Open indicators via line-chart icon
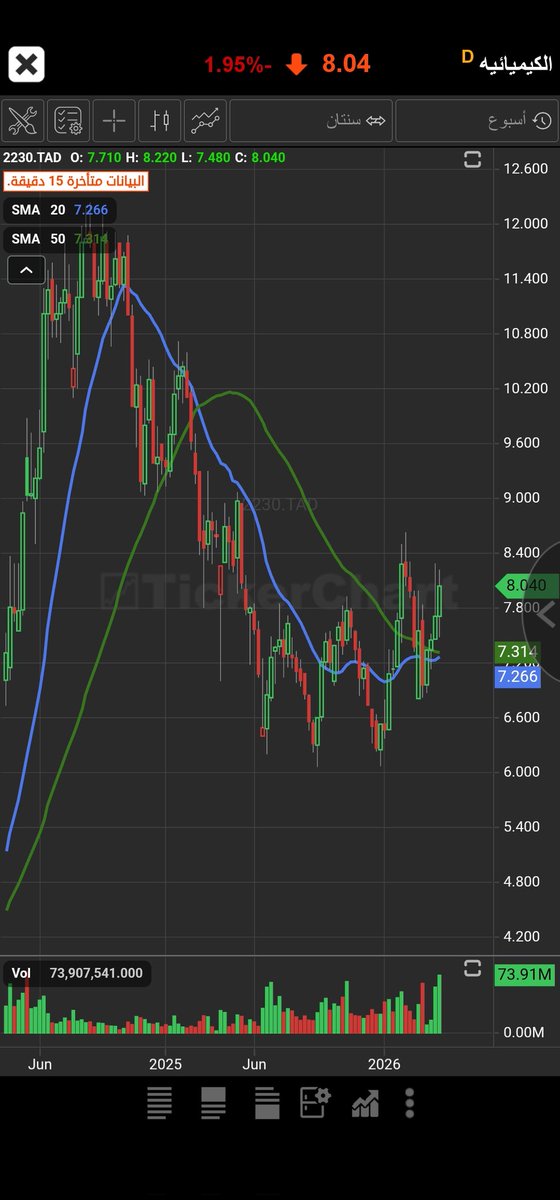The image size is (560, 1200). [x=206, y=120]
